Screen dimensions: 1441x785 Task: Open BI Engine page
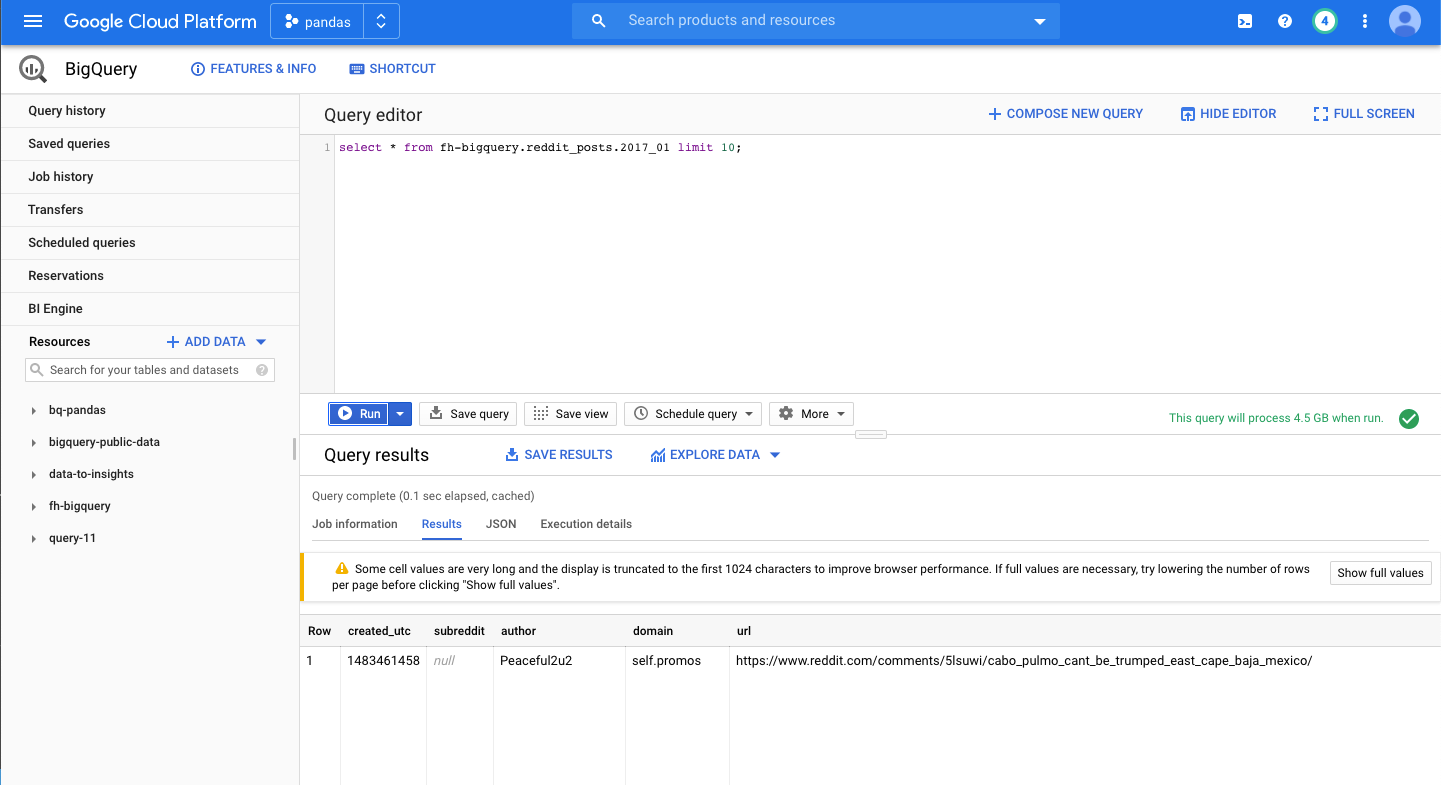click(150, 309)
